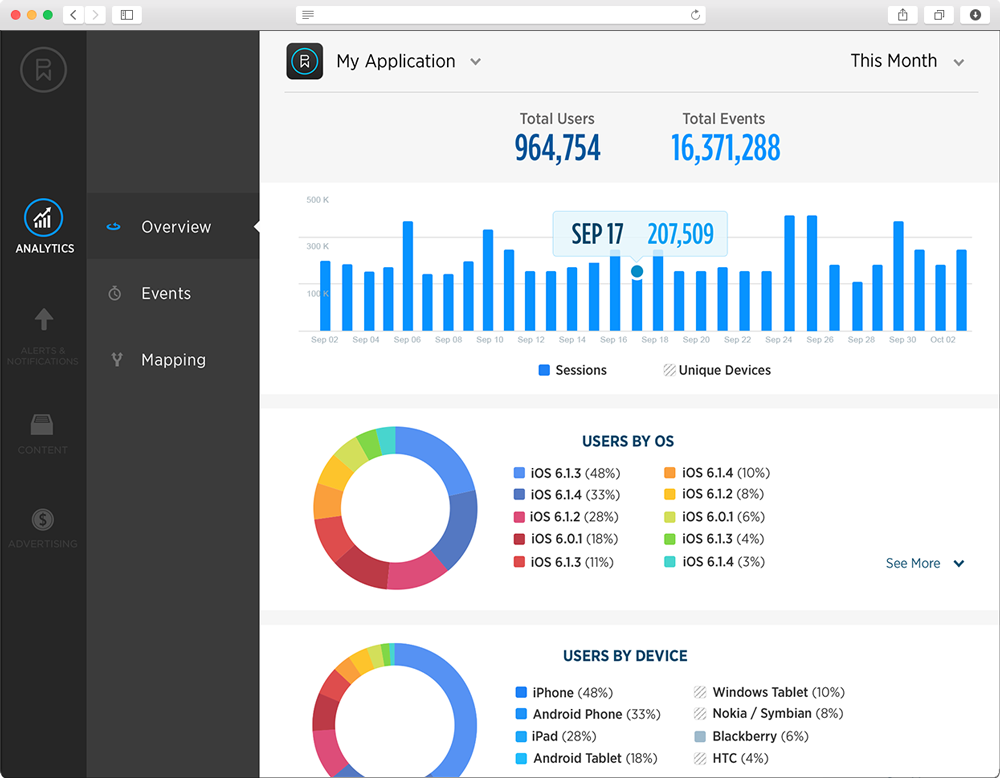Expand the My Application dropdown

(476, 62)
